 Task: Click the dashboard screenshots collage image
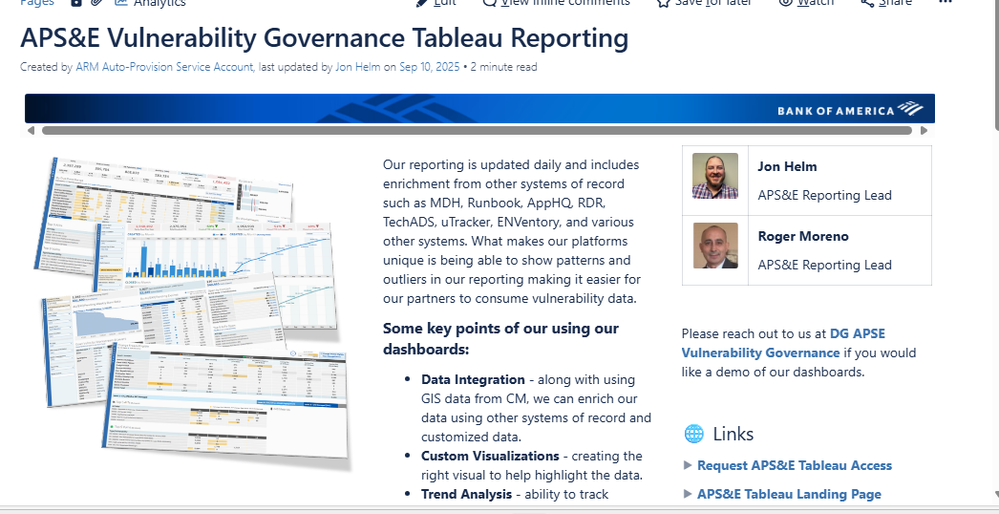[x=195, y=310]
